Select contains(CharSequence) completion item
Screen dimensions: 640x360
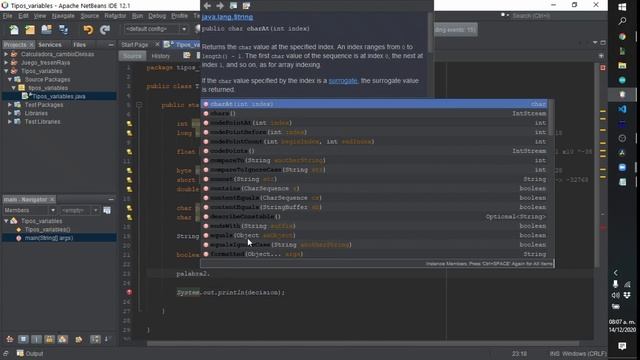point(375,189)
